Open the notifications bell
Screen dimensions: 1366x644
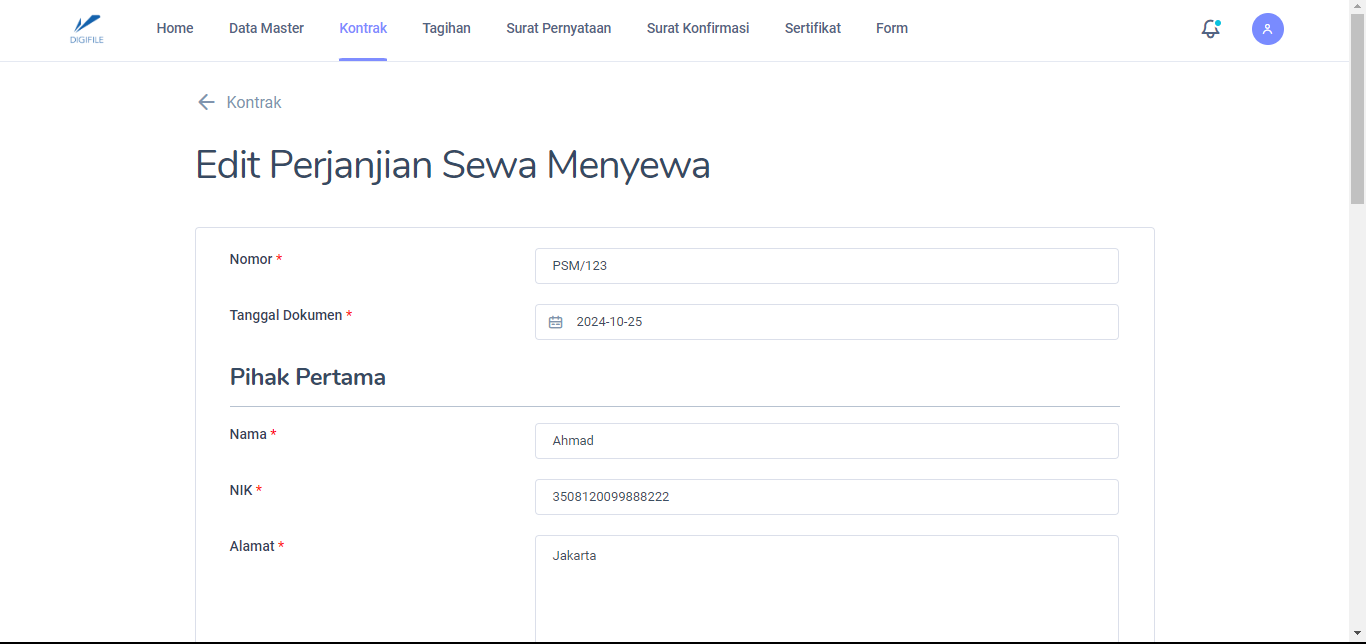coord(1210,29)
